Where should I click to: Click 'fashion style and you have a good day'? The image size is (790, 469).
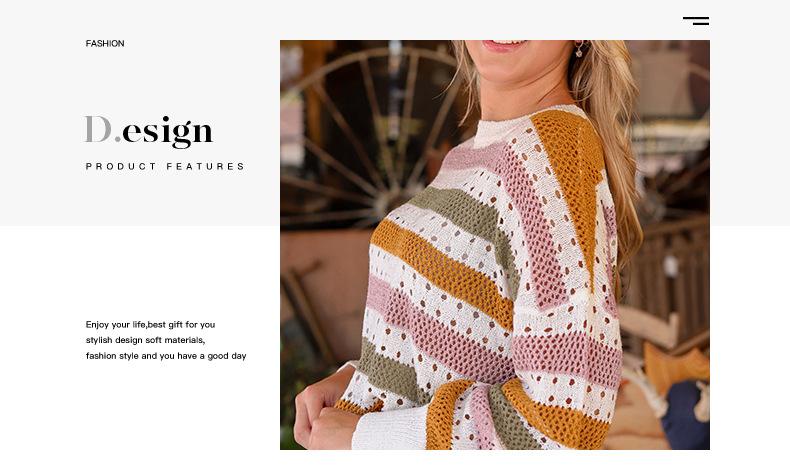click(x=166, y=356)
